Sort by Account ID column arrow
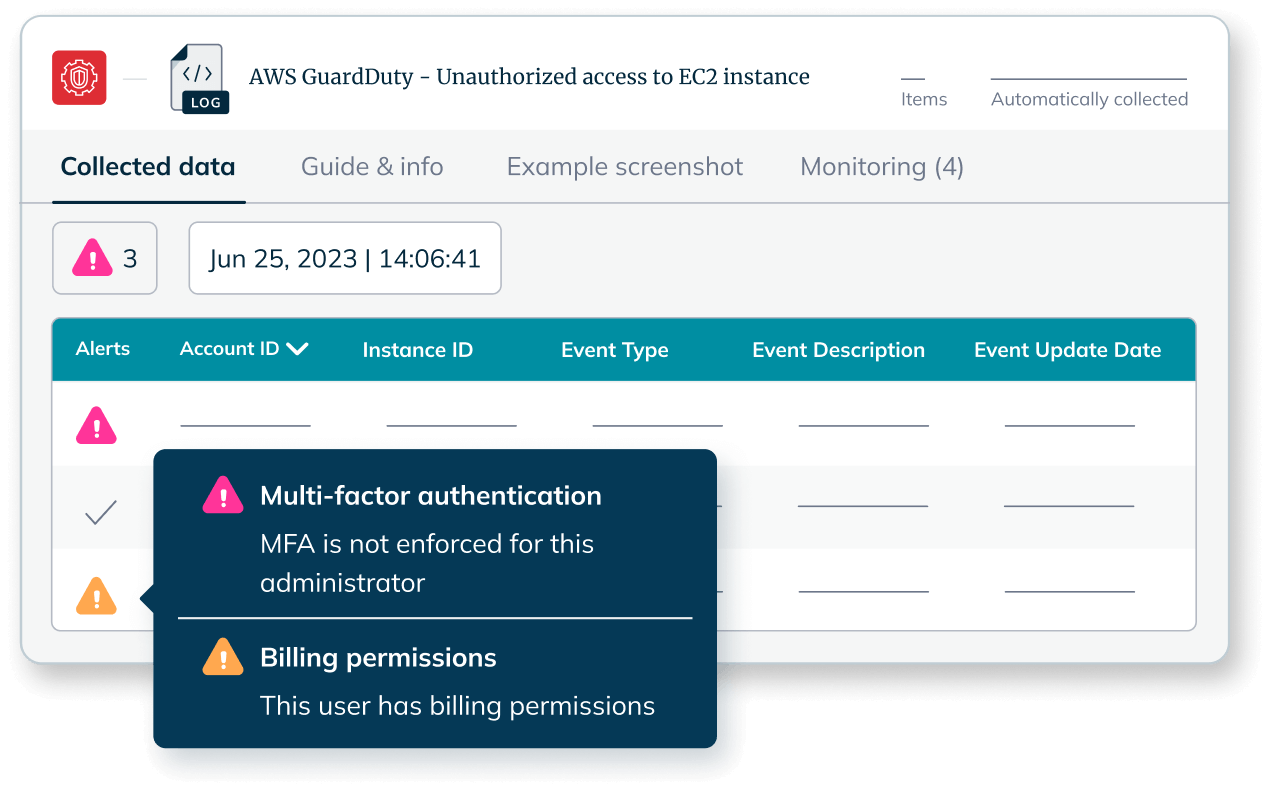The width and height of the screenshot is (1270, 793). (297, 349)
